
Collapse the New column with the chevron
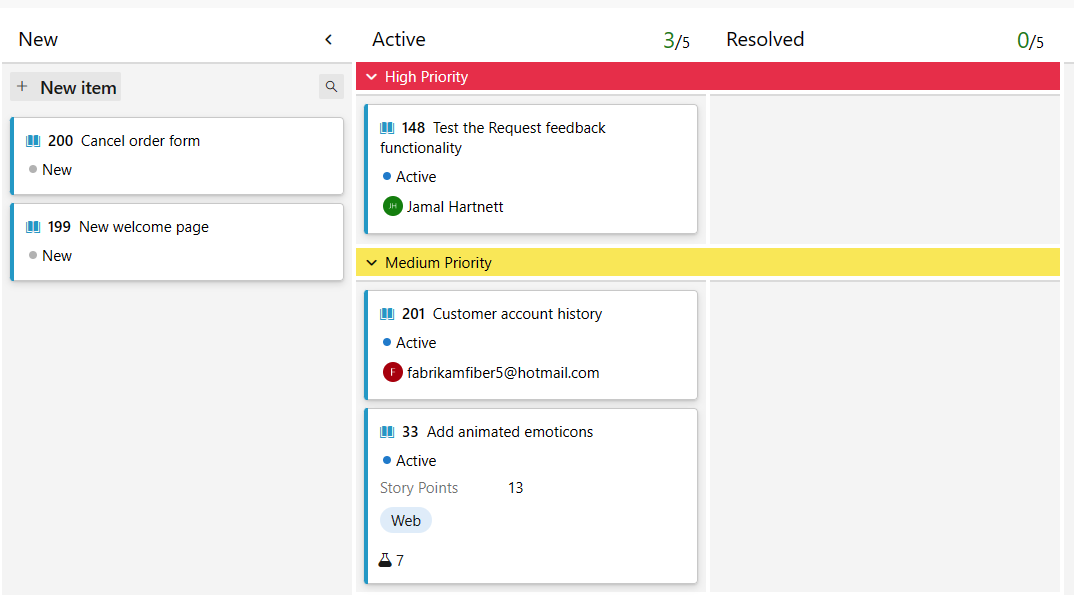[x=328, y=40]
